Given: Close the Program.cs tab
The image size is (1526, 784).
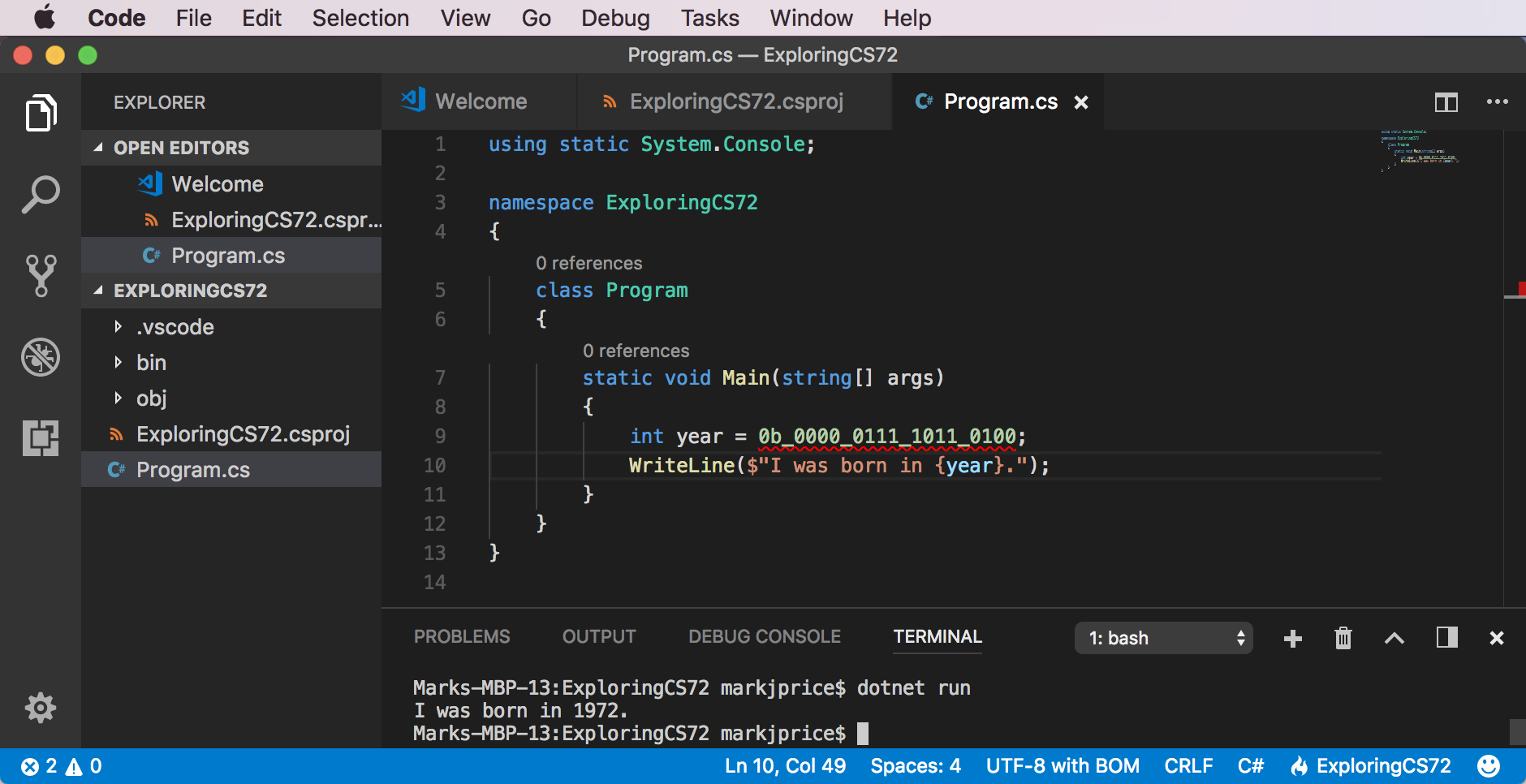Looking at the screenshot, I should click(x=1081, y=102).
